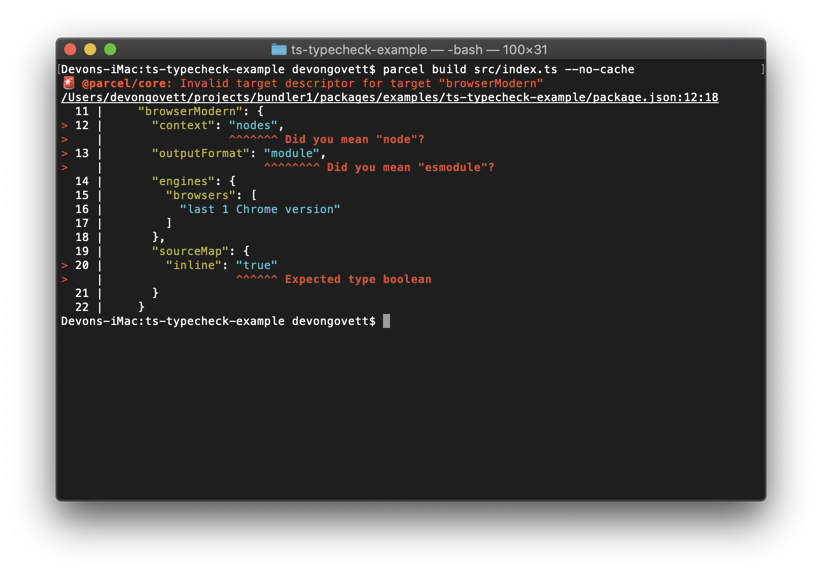This screenshot has width=822, height=575.
Task: Click the window title ts-typecheck-example
Action: pos(359,50)
